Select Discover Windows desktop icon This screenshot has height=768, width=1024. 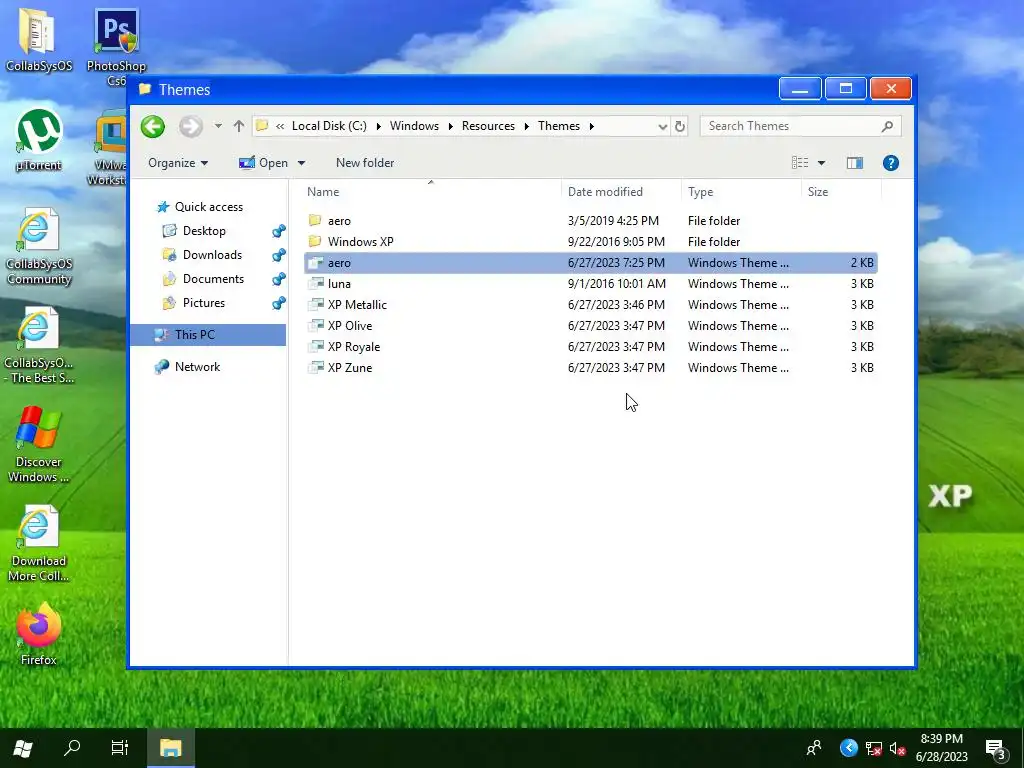[x=39, y=444]
